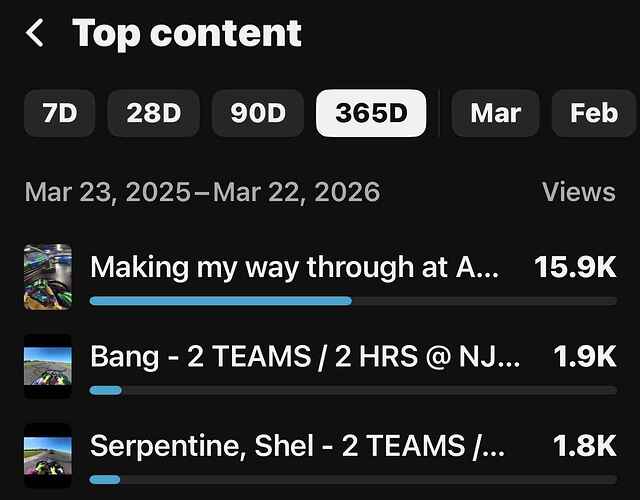Click the Bang video's views bar
Screen dimensions: 640x500
click(106, 391)
